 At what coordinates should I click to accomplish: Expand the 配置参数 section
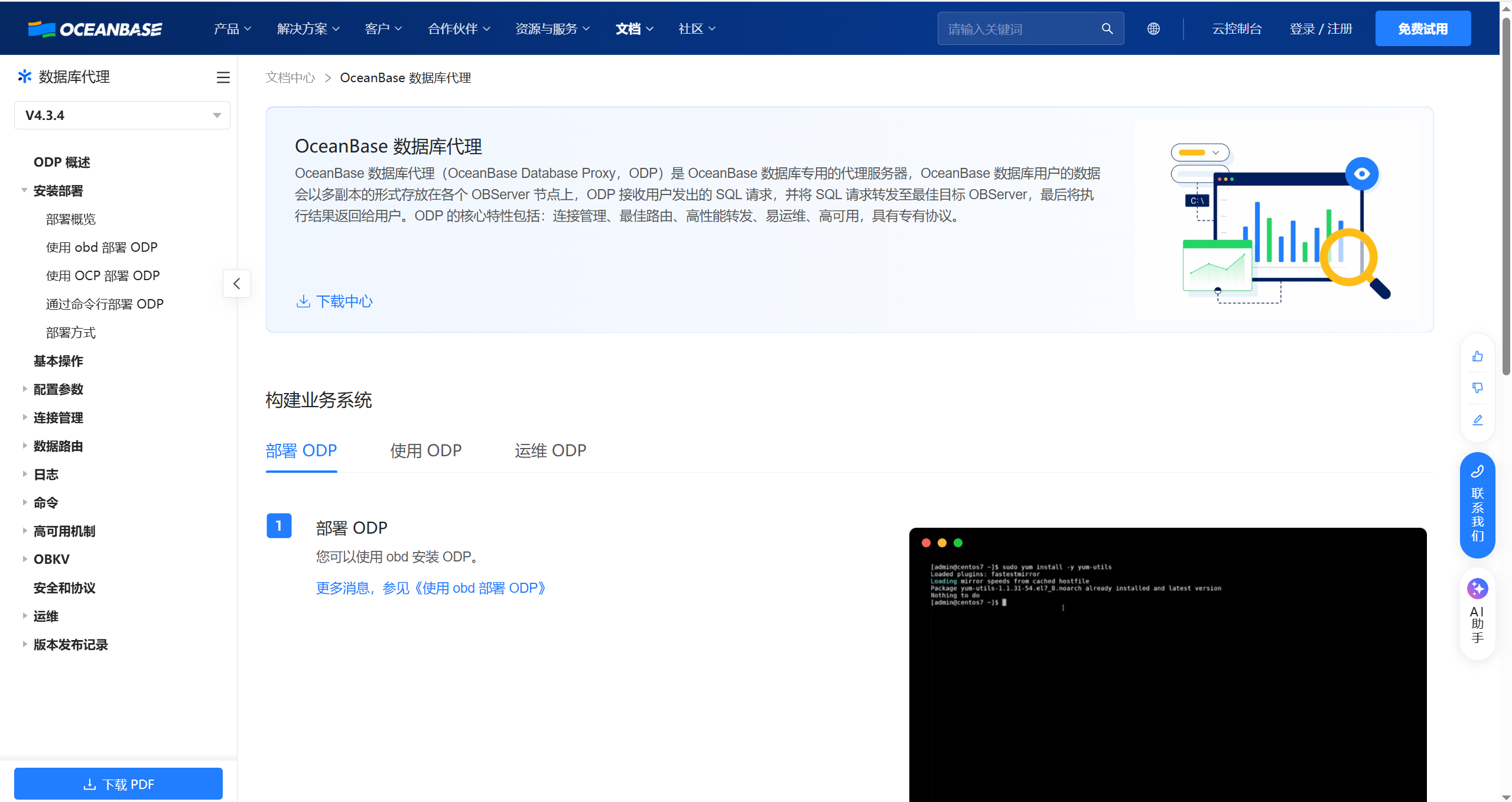click(24, 389)
